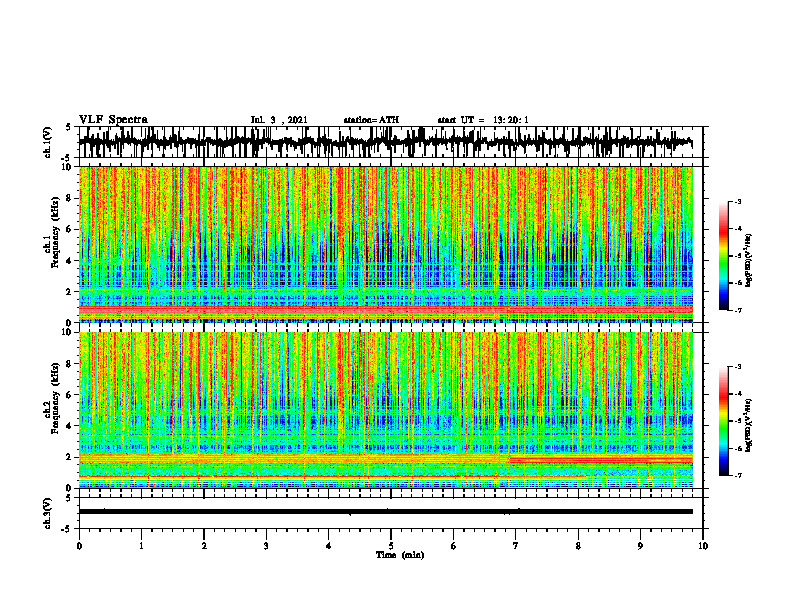Click "-5" tick on ch.3(V) axis
Viewport: 792px width, 612px height.
point(67,529)
